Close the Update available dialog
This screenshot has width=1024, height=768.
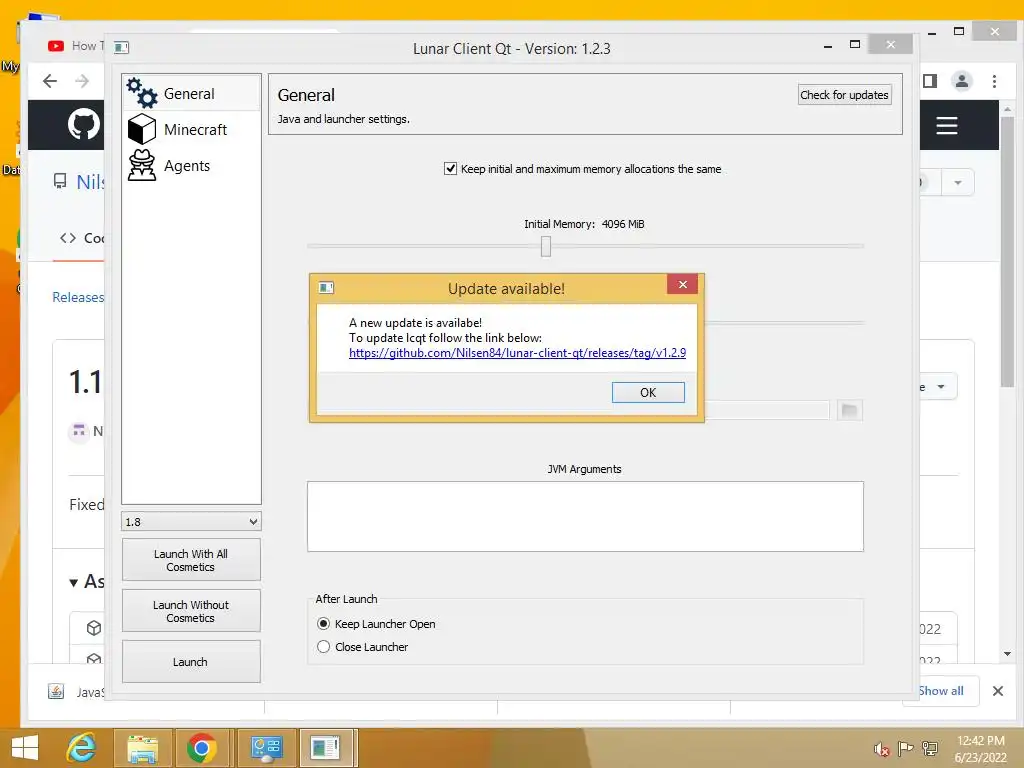tap(682, 284)
